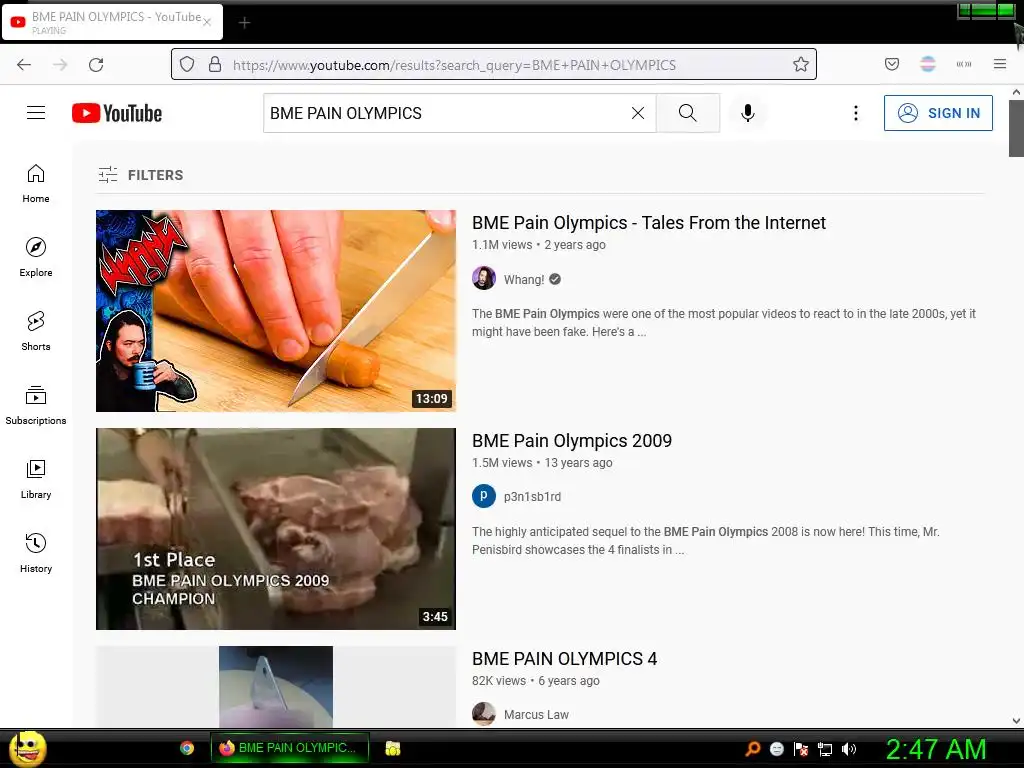
Task: Click the Whang! channel avatar
Action: coord(484,278)
